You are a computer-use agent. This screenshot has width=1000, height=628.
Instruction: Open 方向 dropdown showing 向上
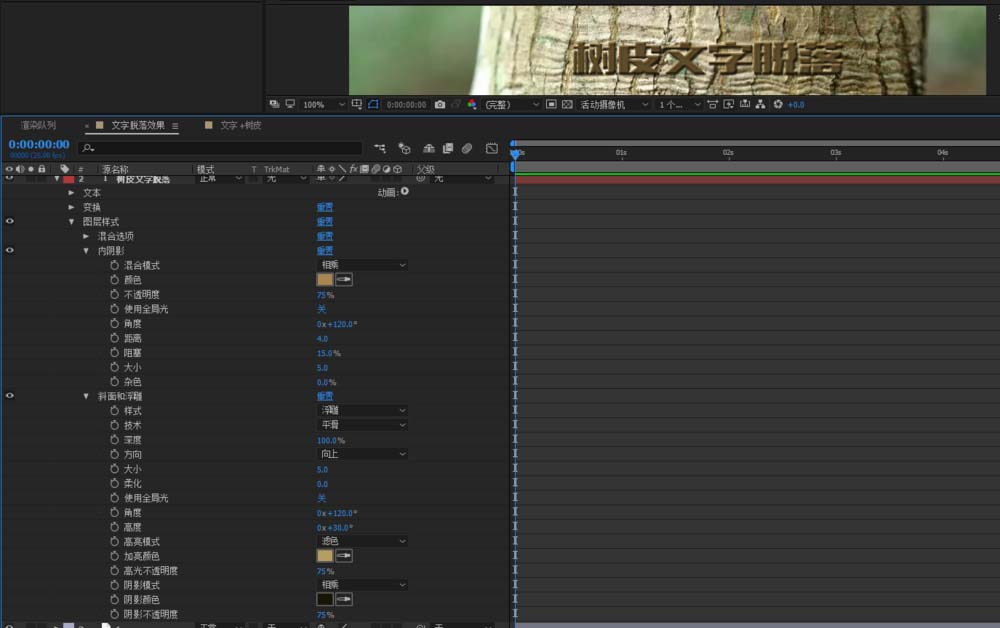coord(362,454)
